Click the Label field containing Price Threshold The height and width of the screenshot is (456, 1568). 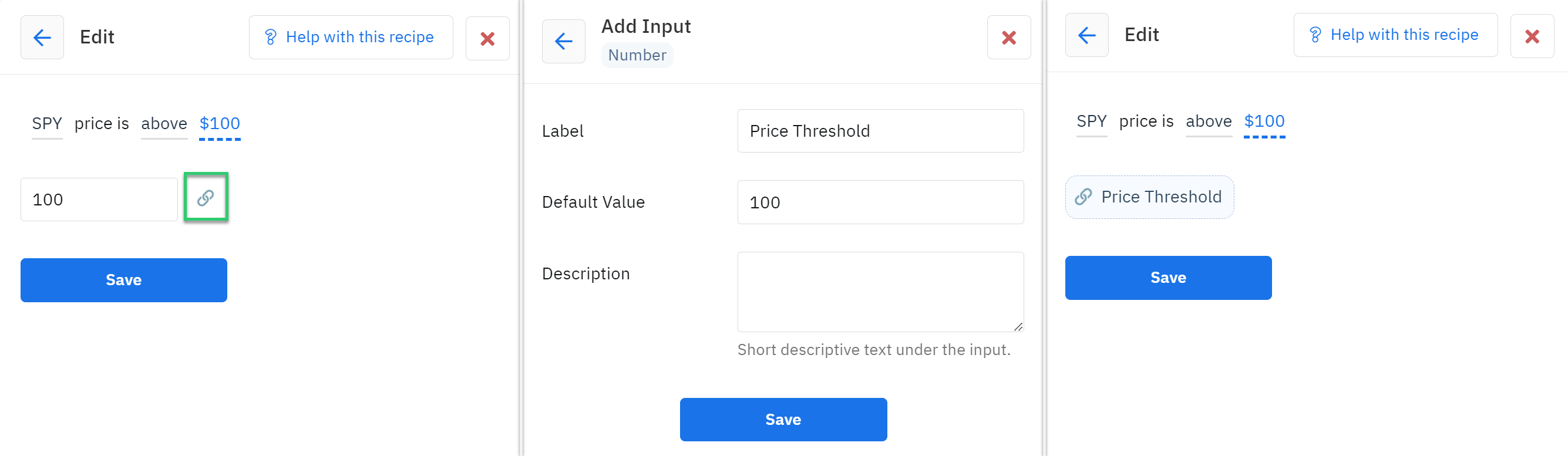pos(880,131)
